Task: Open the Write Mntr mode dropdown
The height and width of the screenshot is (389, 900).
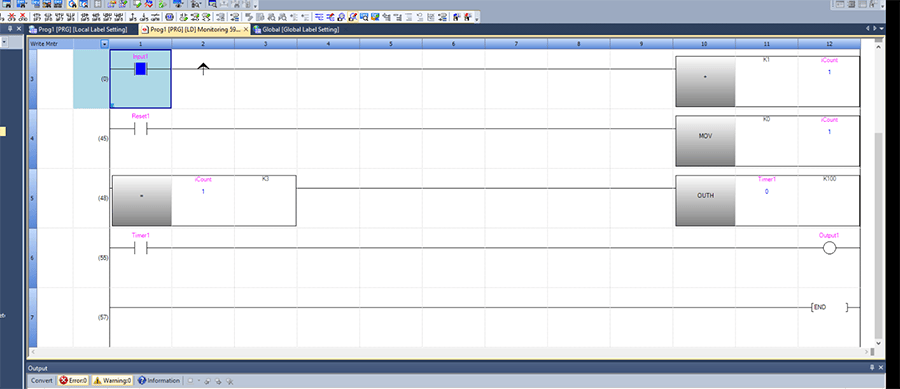Action: click(x=104, y=44)
